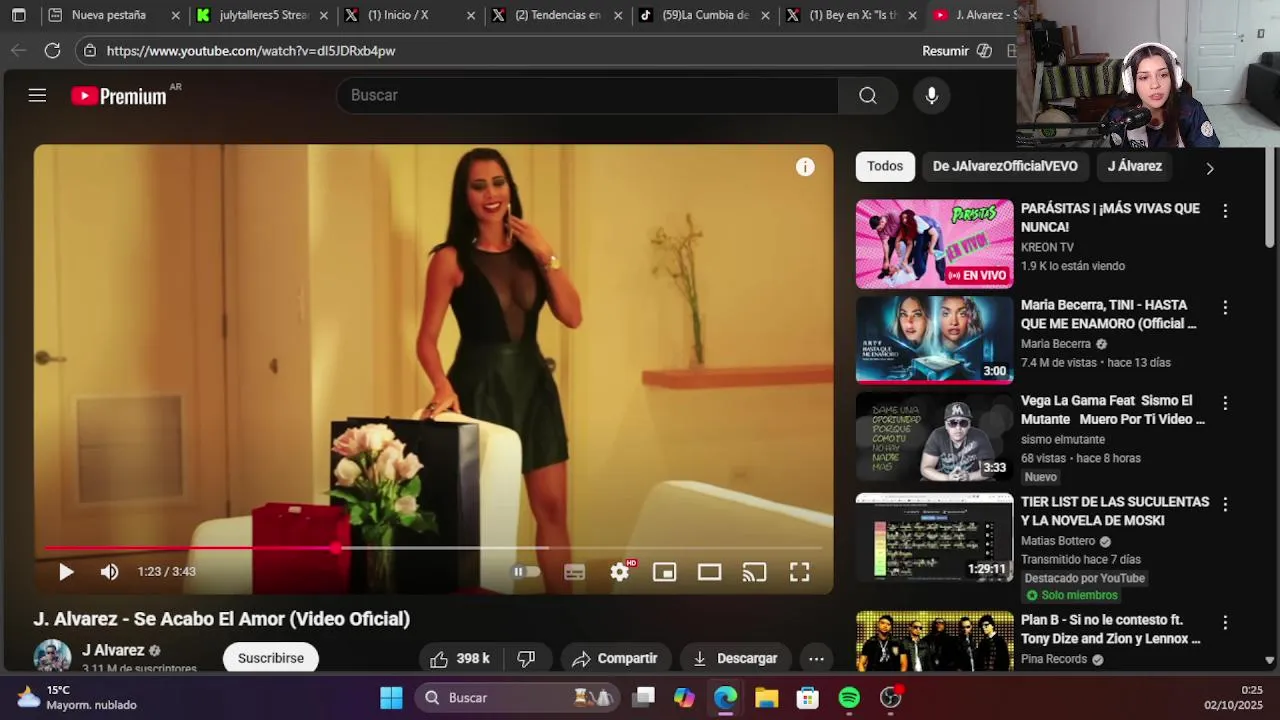
Task: Start voice search with the microphone
Action: (x=932, y=95)
